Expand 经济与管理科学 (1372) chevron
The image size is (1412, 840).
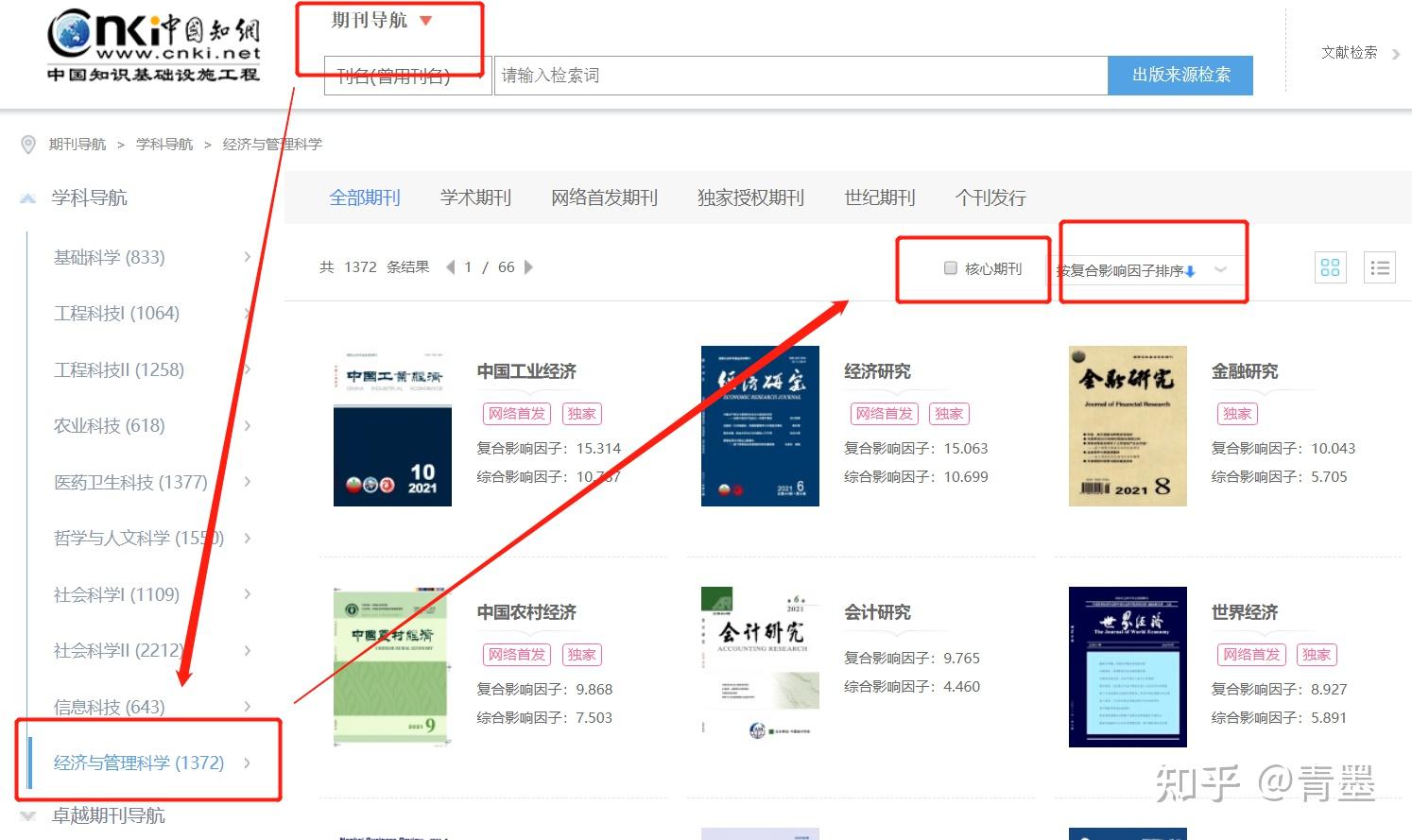[x=248, y=763]
